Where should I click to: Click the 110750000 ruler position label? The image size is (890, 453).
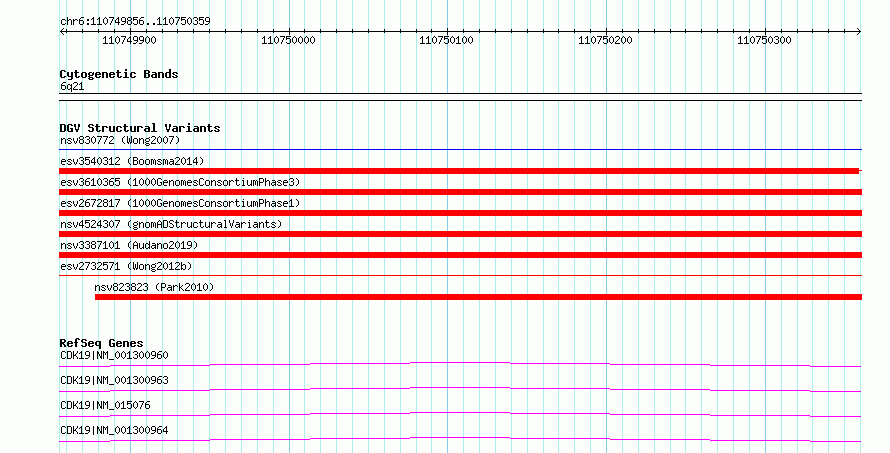pos(288,40)
